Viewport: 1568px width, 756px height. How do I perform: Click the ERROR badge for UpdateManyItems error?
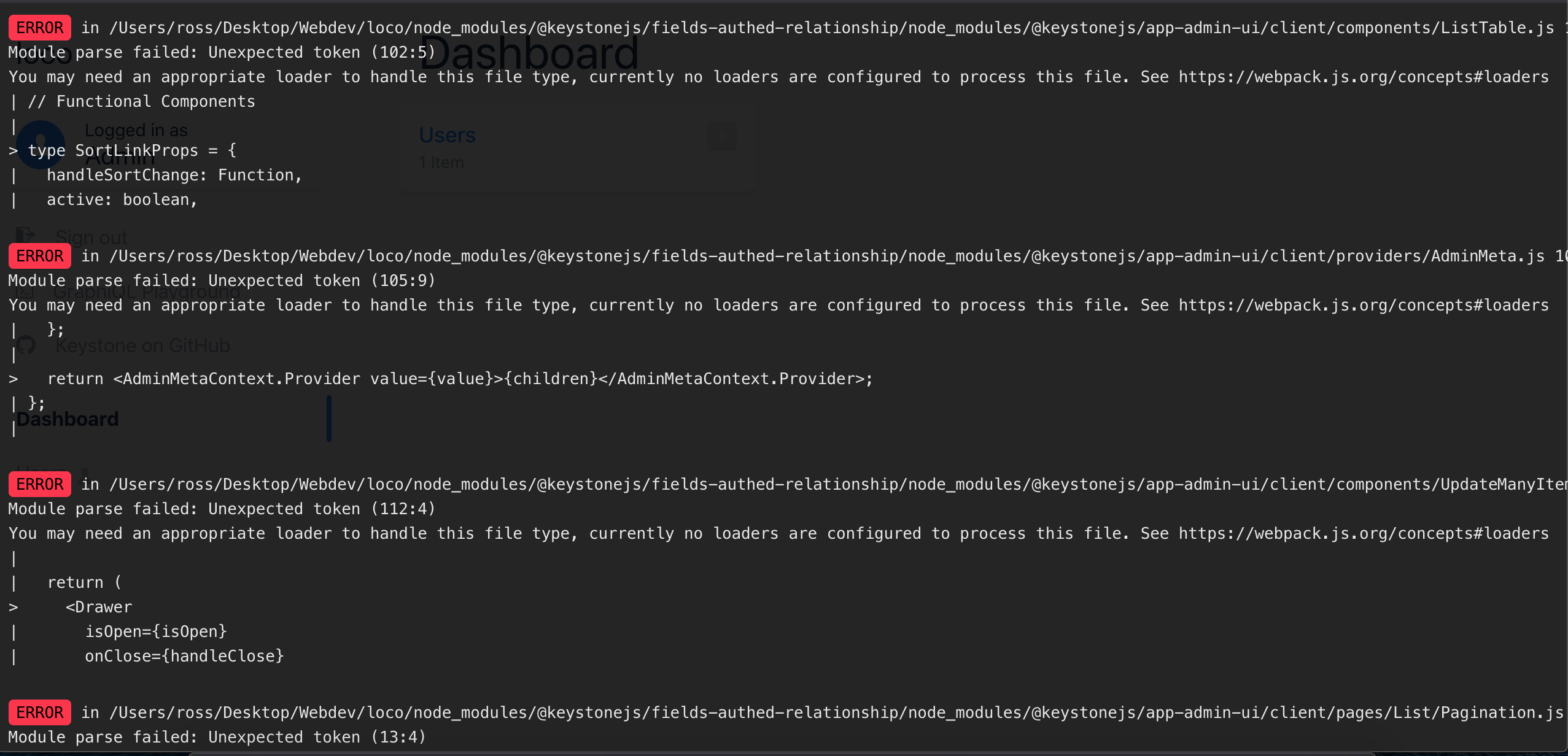pos(39,484)
